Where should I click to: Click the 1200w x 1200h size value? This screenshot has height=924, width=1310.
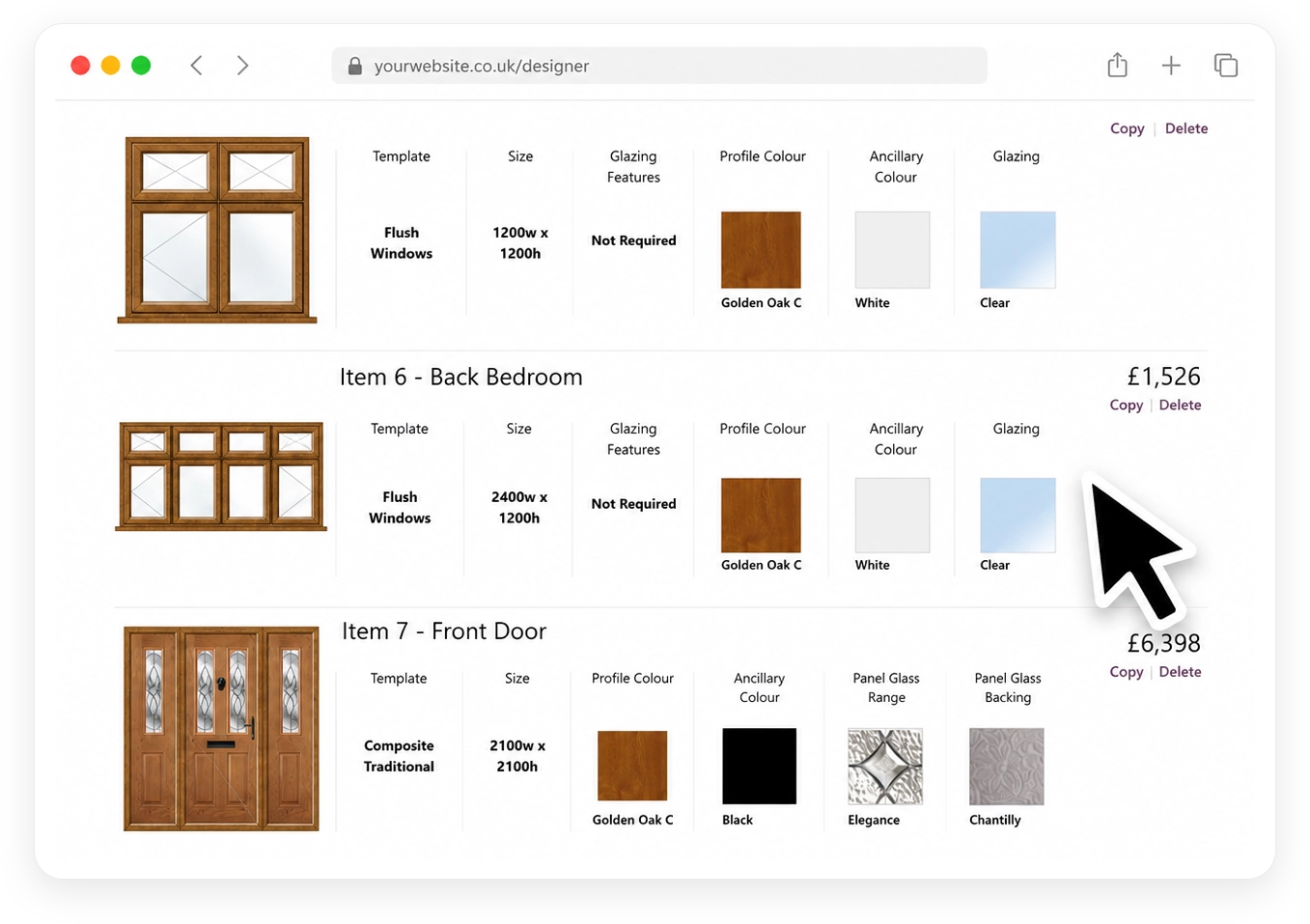click(520, 243)
